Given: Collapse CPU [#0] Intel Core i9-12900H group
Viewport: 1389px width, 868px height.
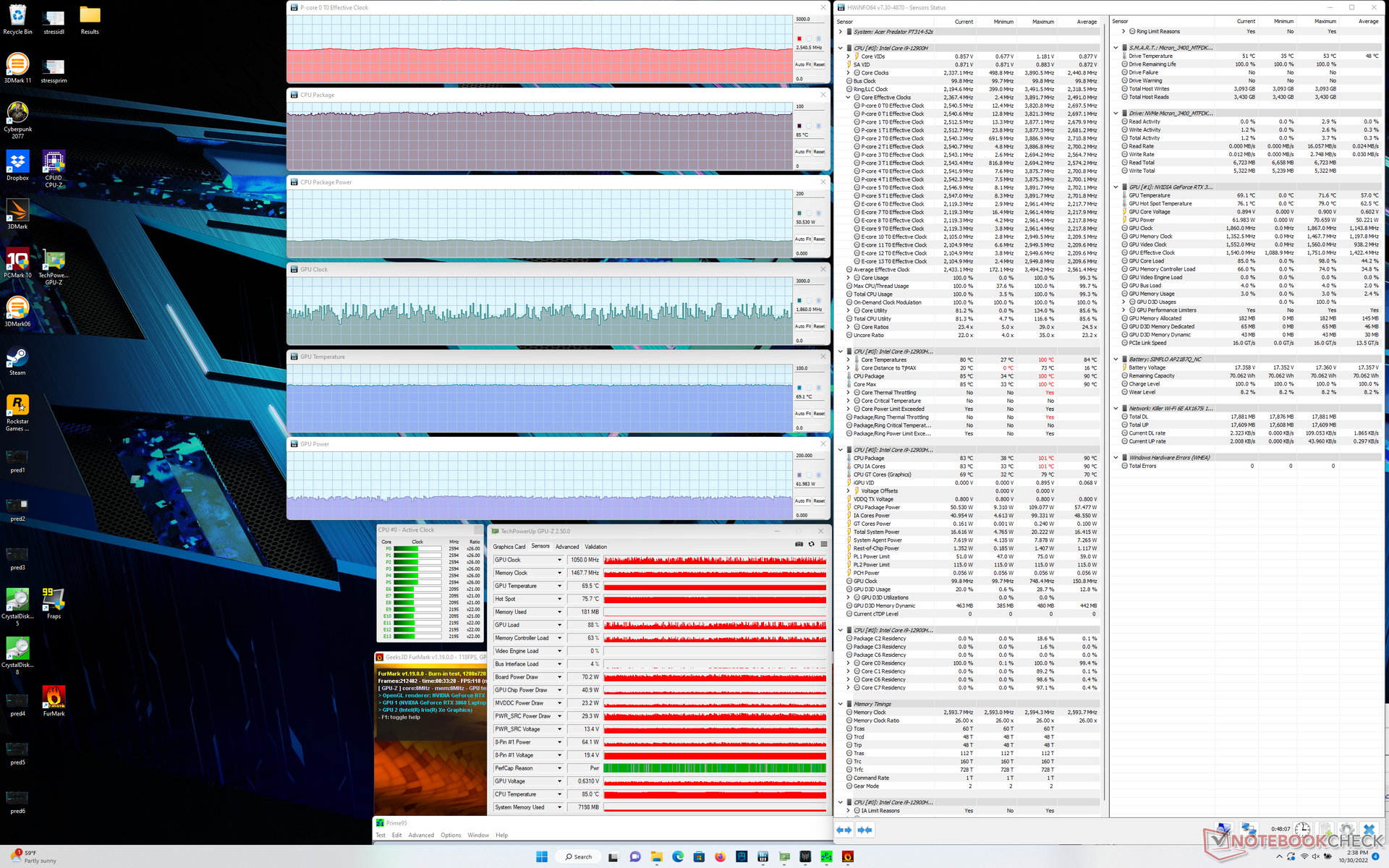Looking at the screenshot, I should point(841,48).
